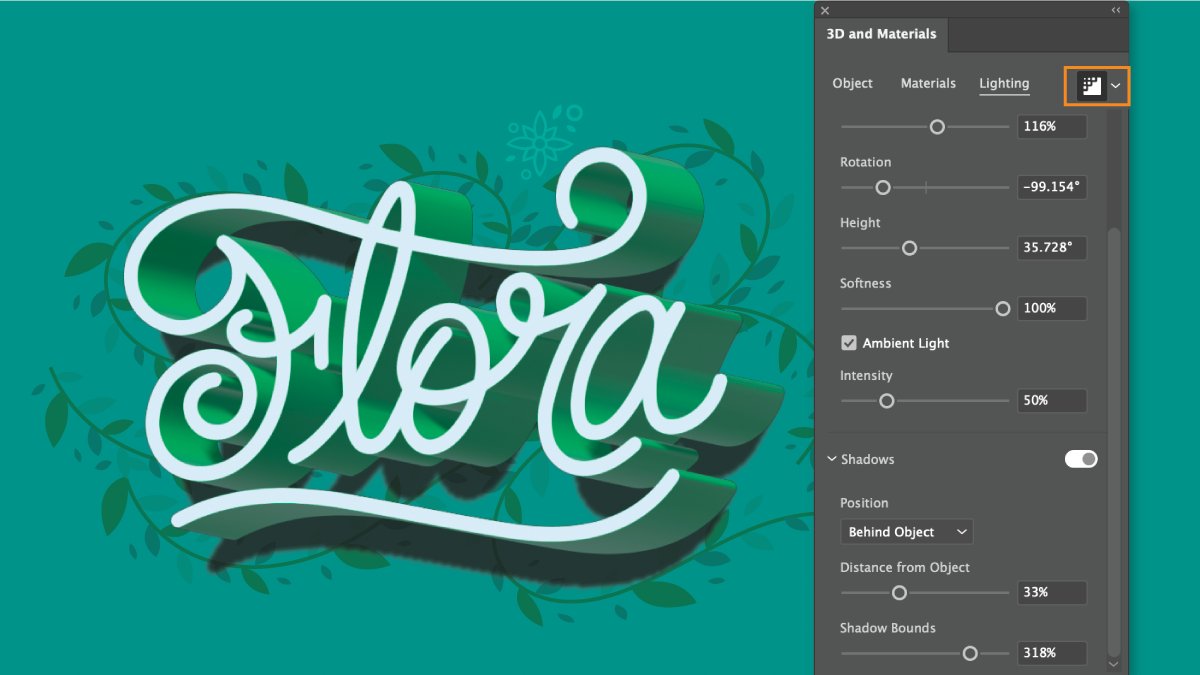This screenshot has height=675, width=1200.
Task: Click the Ambient Light Intensity 50% field
Action: click(1052, 400)
